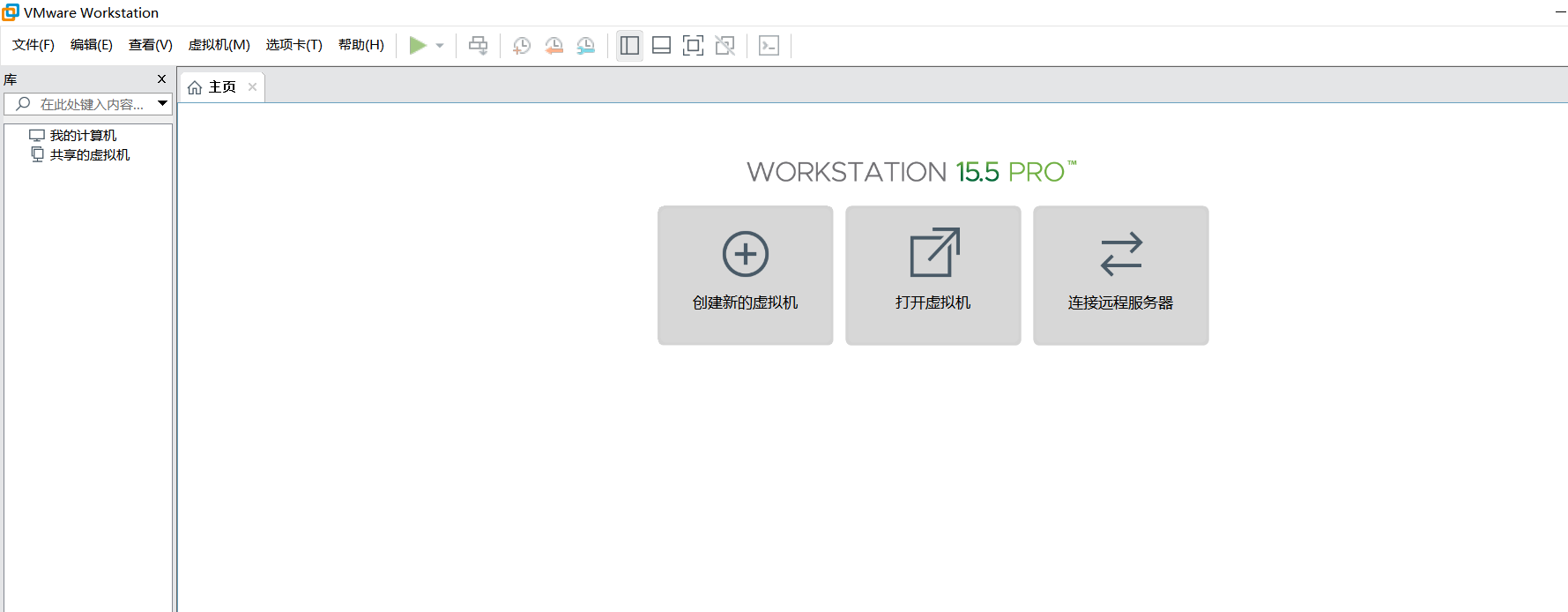
Task: Click the library search input field
Action: (x=88, y=104)
